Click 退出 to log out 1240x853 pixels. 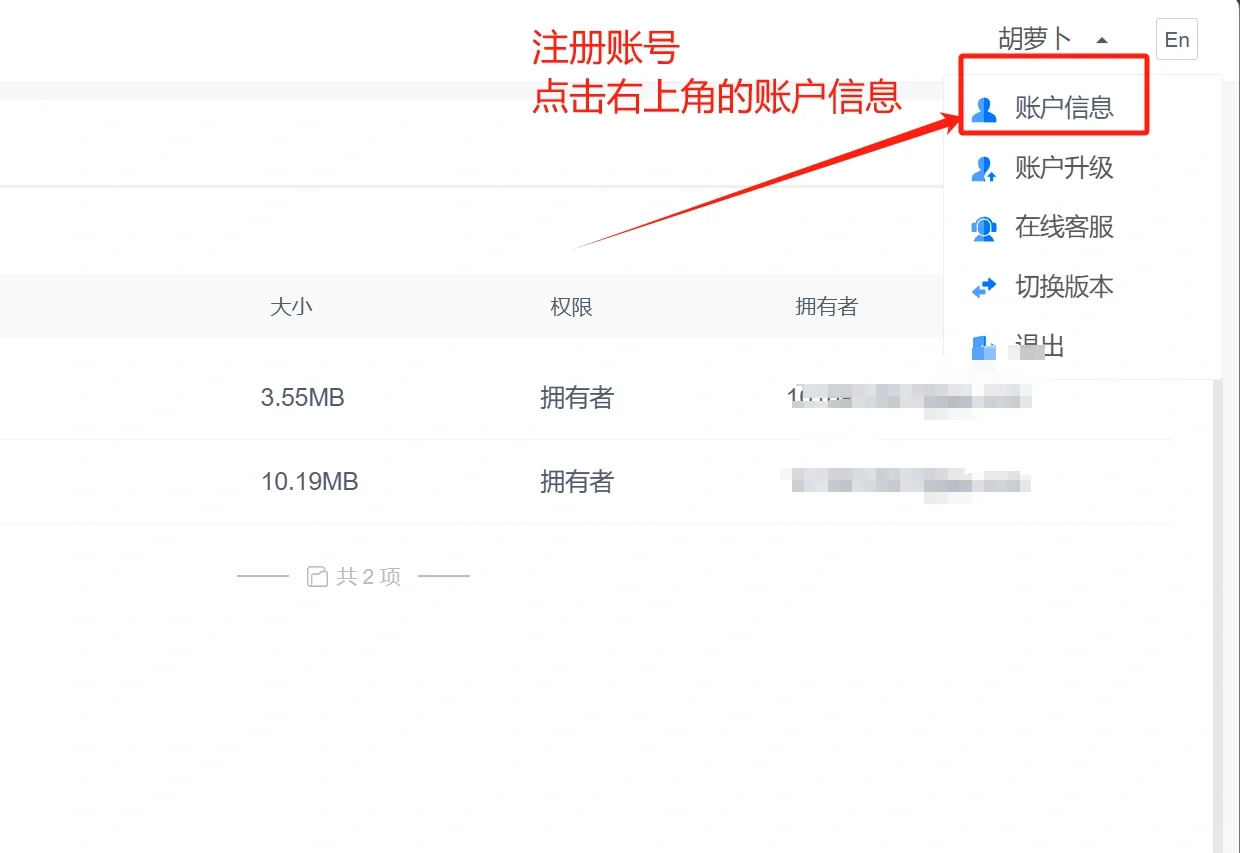point(1040,346)
